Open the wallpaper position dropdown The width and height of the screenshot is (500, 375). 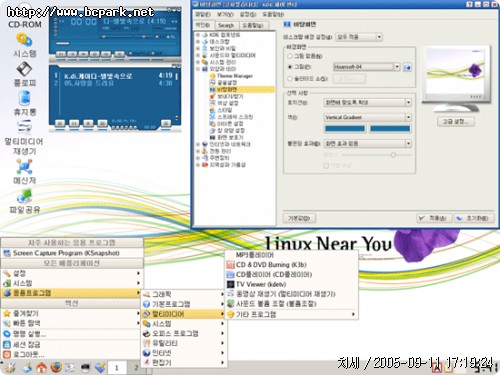(368, 102)
